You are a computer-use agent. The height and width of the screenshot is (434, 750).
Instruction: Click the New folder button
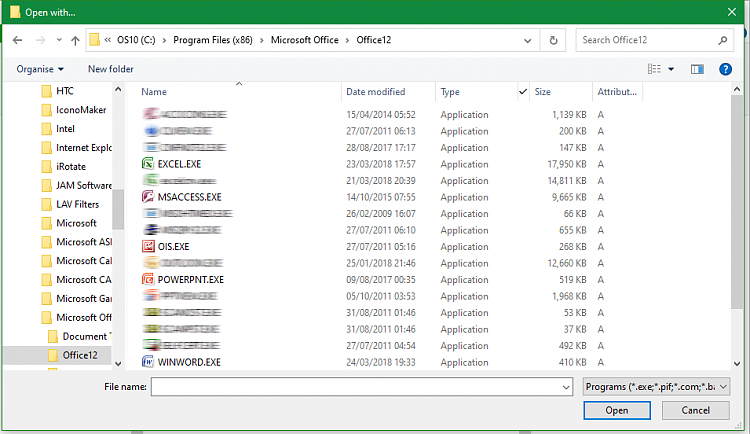point(110,69)
